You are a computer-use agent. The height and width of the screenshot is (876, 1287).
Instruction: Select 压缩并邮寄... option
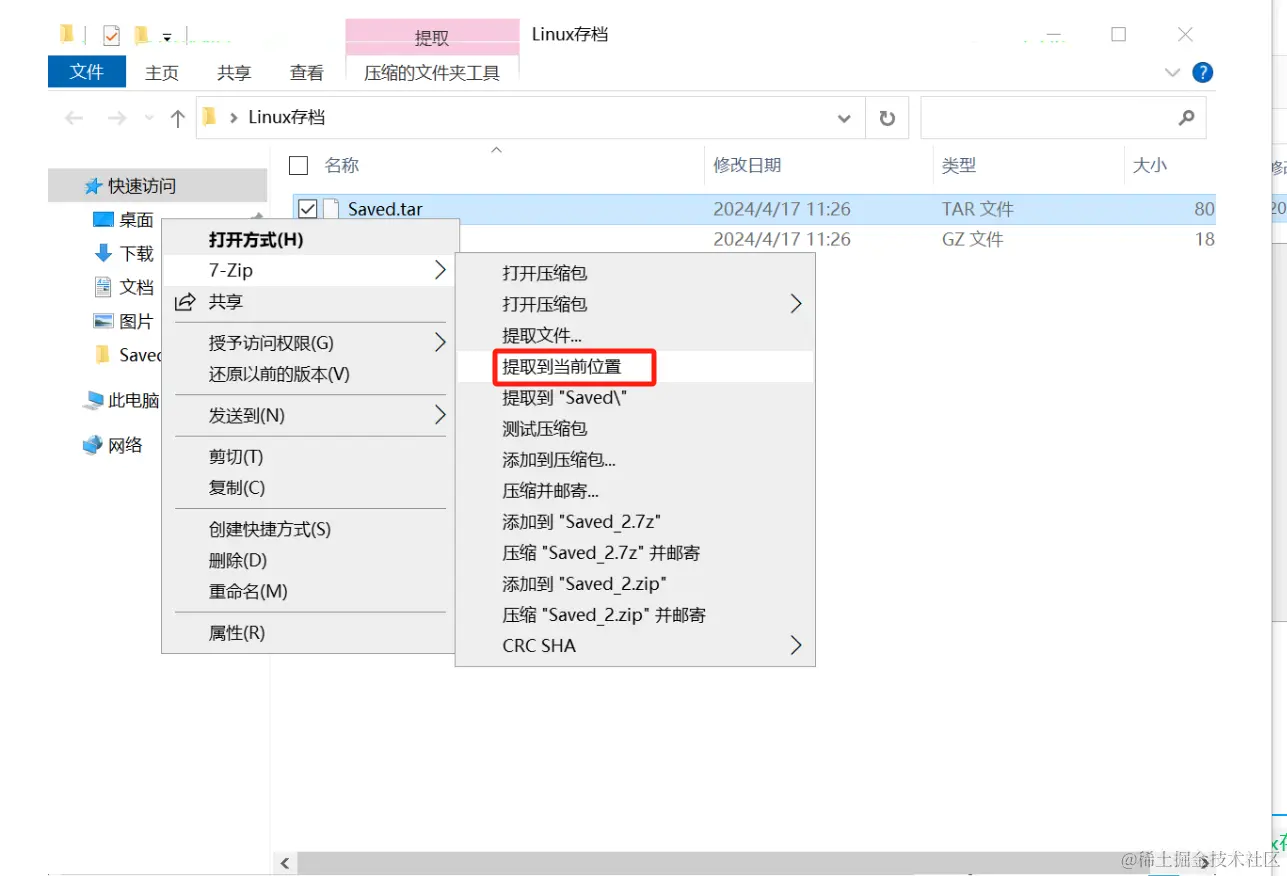(550, 491)
